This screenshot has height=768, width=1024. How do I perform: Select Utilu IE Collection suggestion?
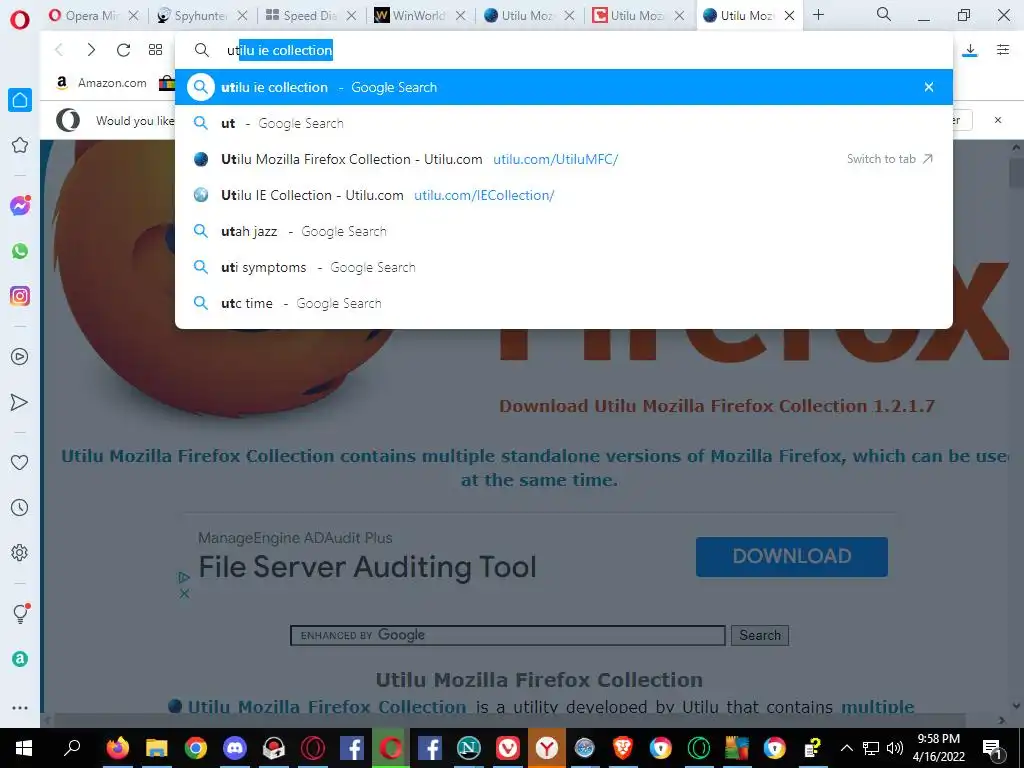point(564,195)
